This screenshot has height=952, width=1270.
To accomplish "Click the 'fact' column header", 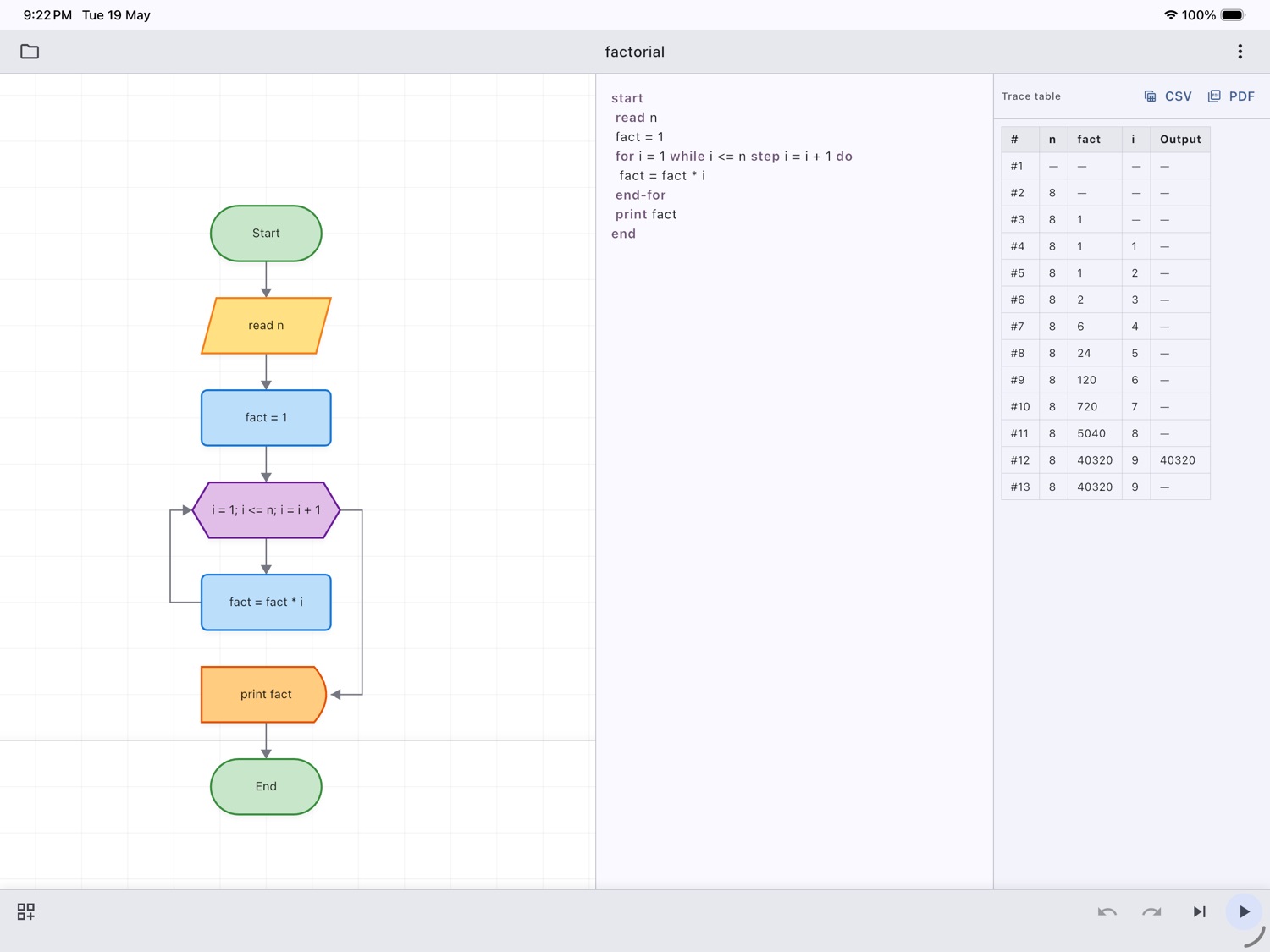I will point(1095,140).
